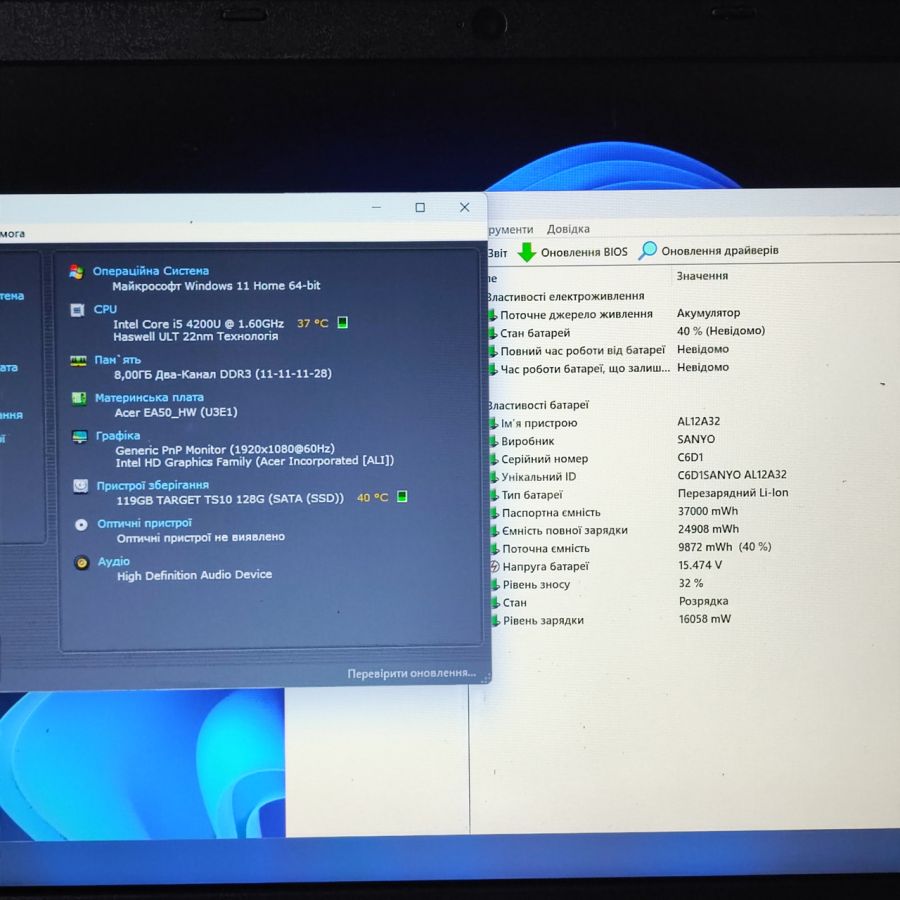Open the partially hidden Інструменти menu
The height and width of the screenshot is (900, 900).
pos(510,230)
